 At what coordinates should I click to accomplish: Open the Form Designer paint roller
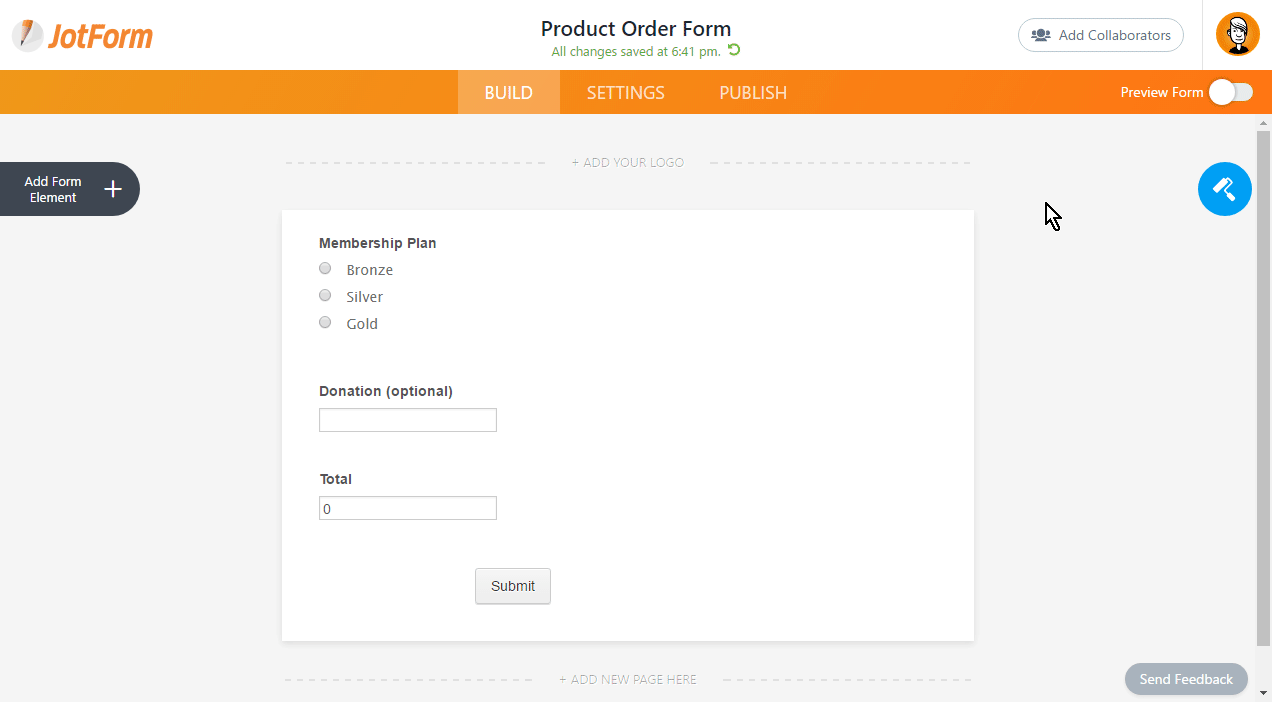[1224, 188]
